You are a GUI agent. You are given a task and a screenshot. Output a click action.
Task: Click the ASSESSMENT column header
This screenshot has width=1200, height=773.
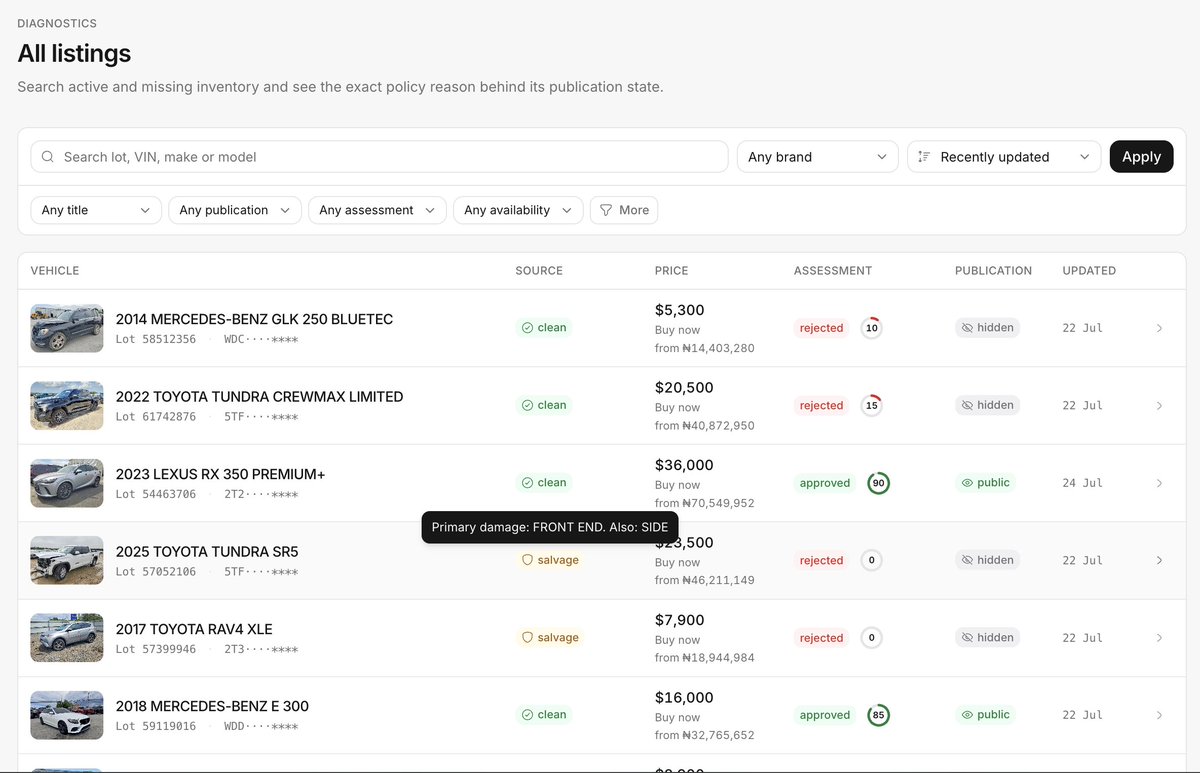coord(833,271)
